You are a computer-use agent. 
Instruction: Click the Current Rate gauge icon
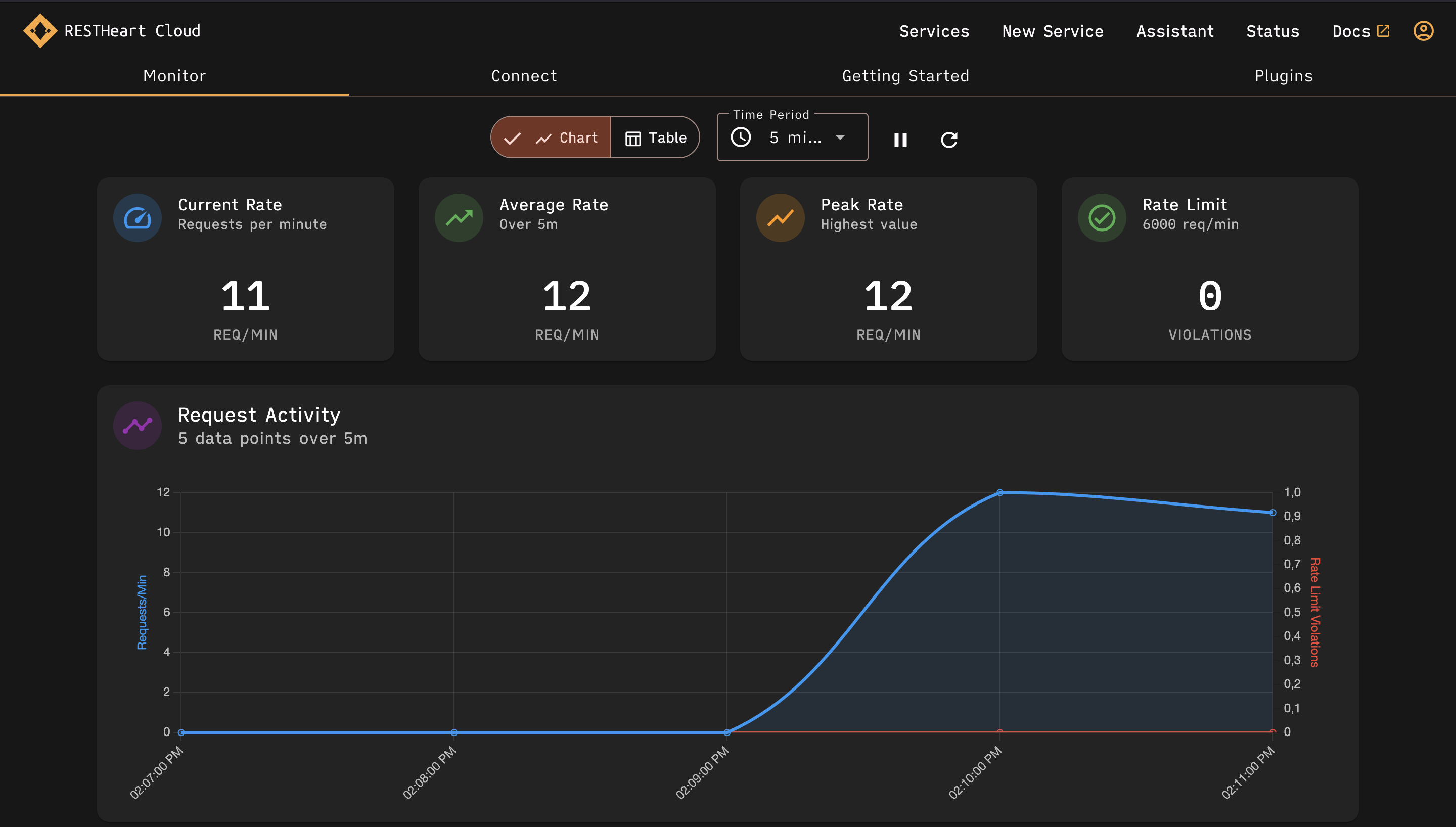point(138,217)
